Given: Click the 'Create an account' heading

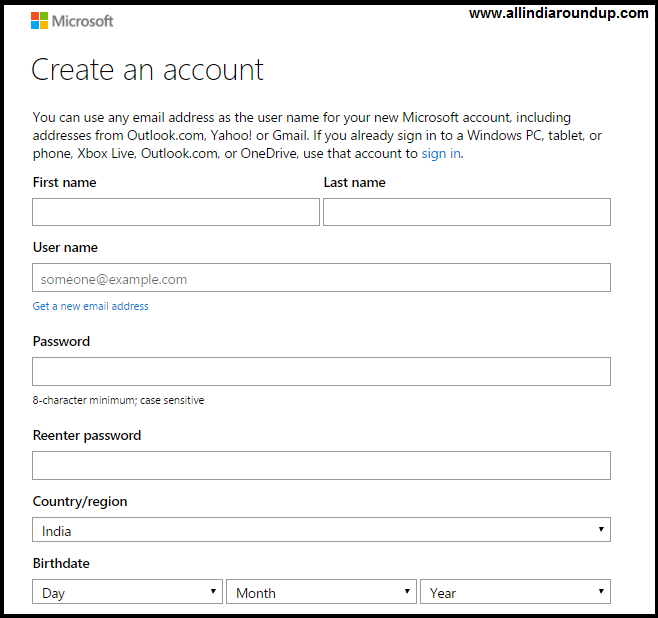Looking at the screenshot, I should (147, 70).
